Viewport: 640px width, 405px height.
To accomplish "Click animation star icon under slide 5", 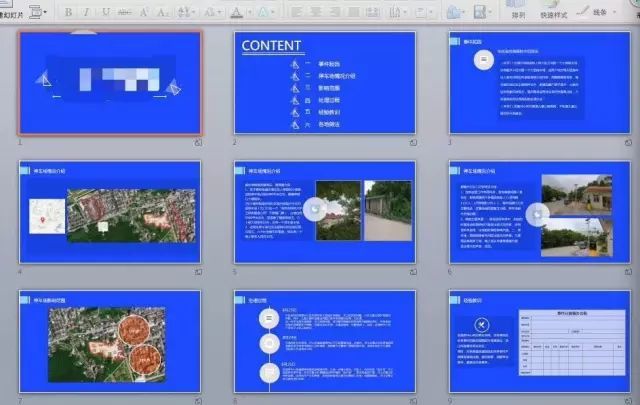I will [x=413, y=271].
